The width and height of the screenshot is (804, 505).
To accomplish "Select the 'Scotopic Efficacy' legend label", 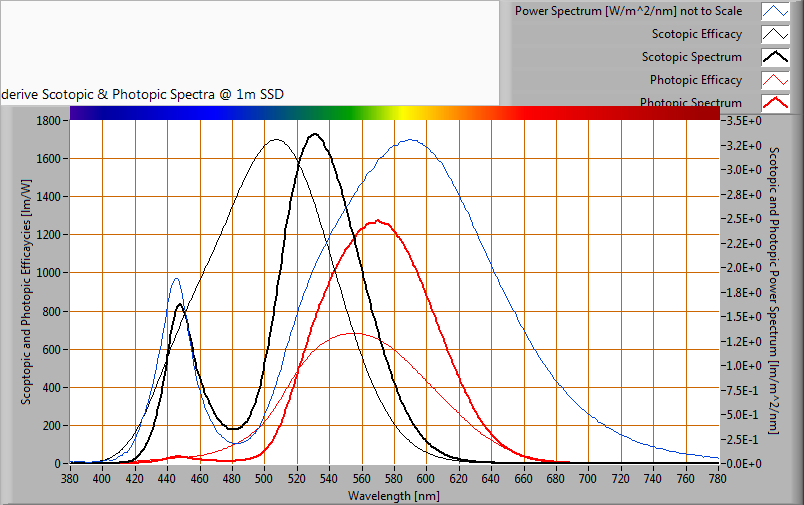I will [696, 35].
